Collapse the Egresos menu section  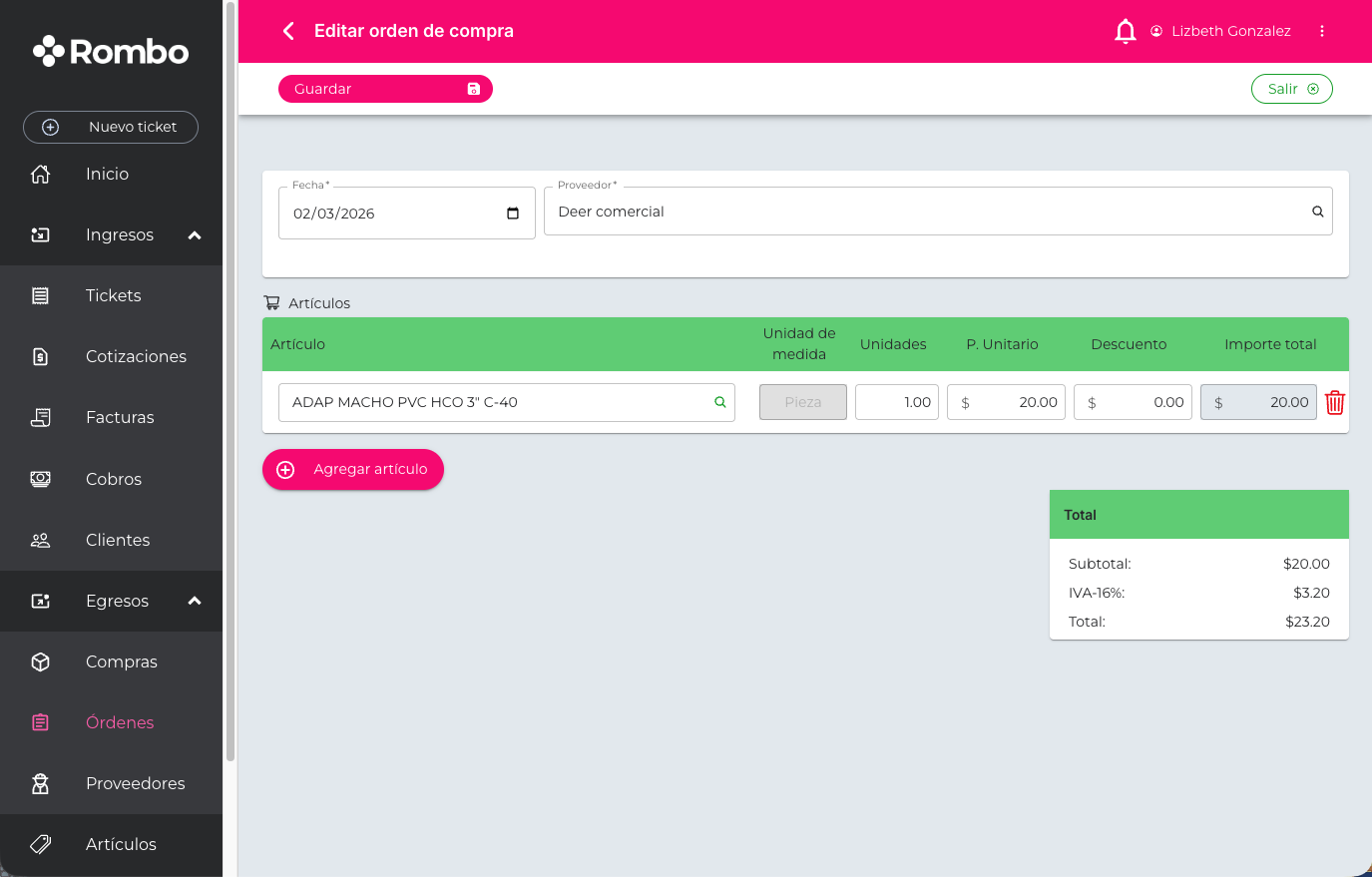pyautogui.click(x=195, y=601)
